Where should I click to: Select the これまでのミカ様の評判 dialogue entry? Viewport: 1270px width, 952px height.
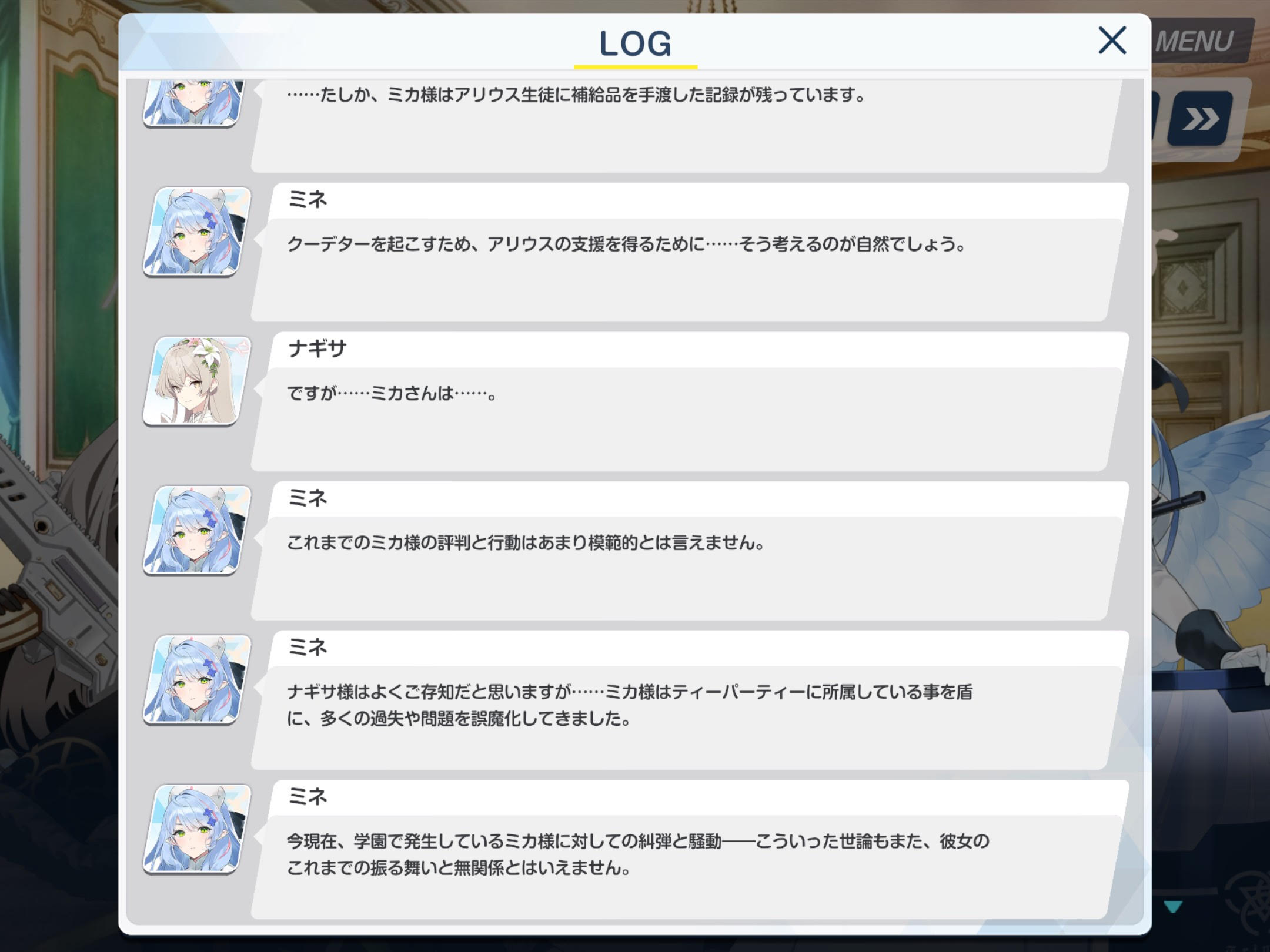point(689,551)
